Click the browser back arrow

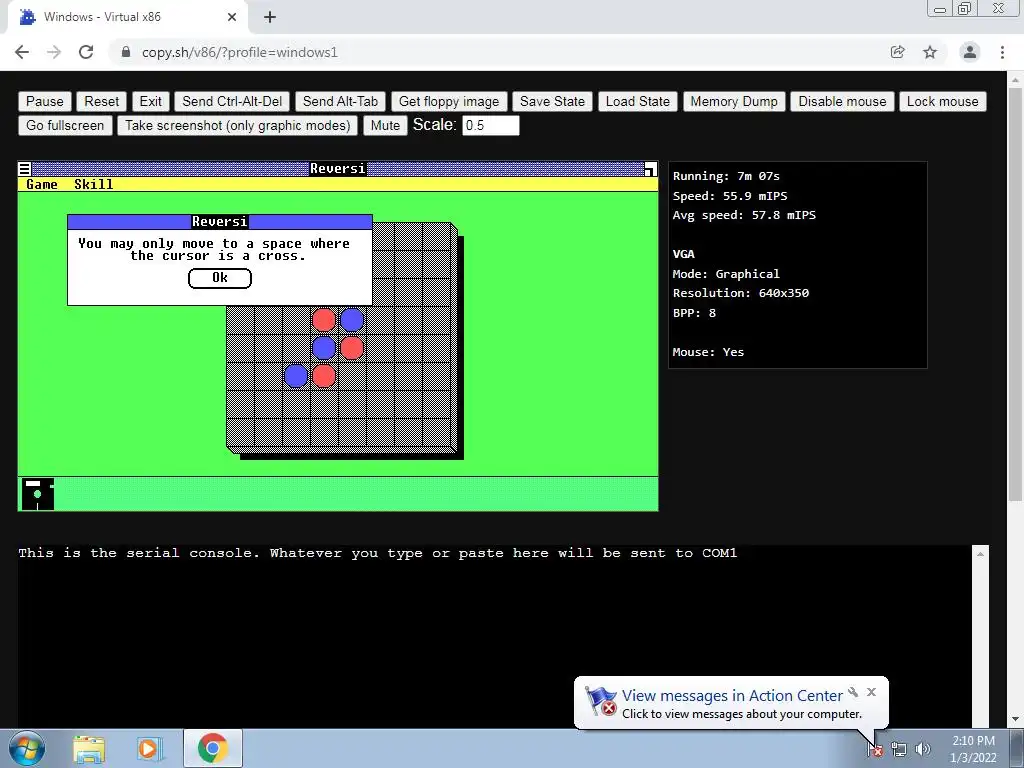click(x=22, y=52)
